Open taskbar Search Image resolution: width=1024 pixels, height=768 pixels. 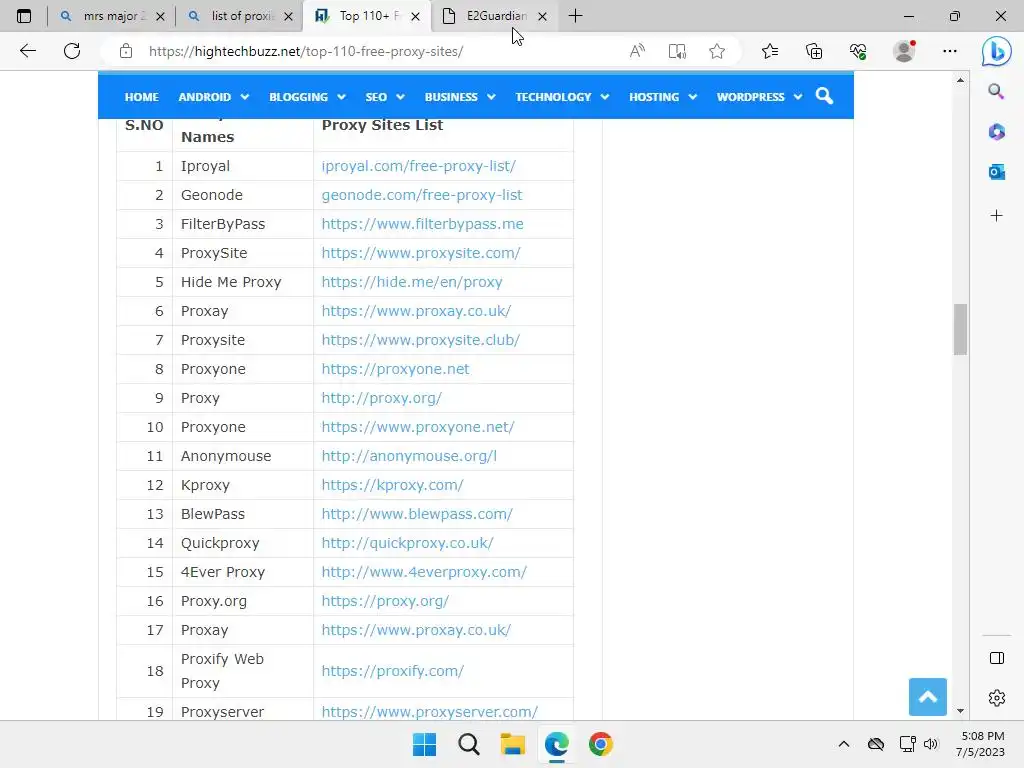pos(468,744)
